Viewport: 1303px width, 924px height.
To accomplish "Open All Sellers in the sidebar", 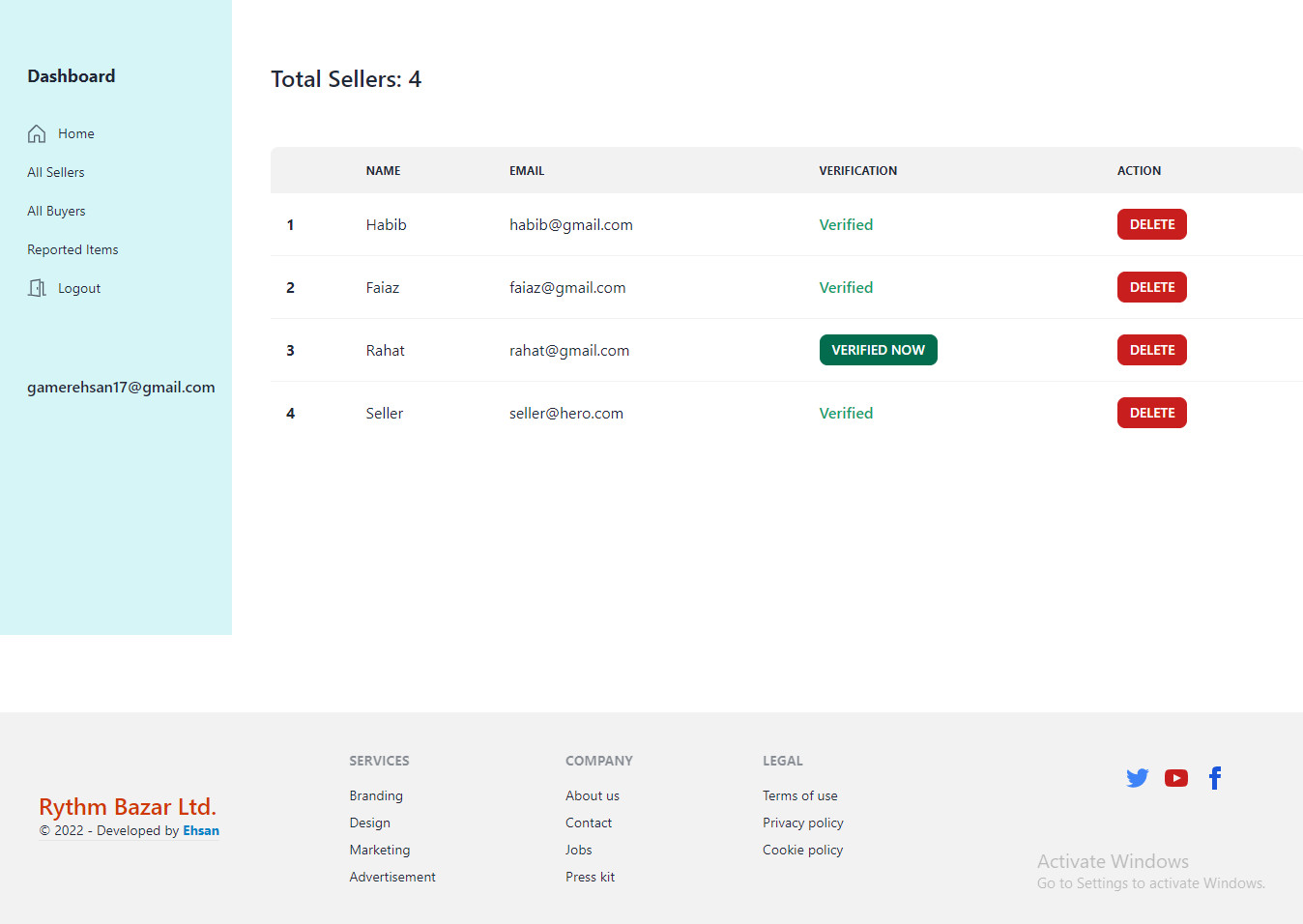I will (56, 172).
